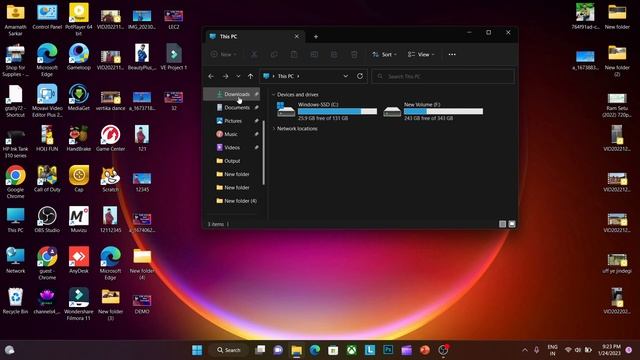Viewport: 640px width, 360px height.
Task: Select Wondershare Filmora 11 desktop icon
Action: [x=79, y=304]
